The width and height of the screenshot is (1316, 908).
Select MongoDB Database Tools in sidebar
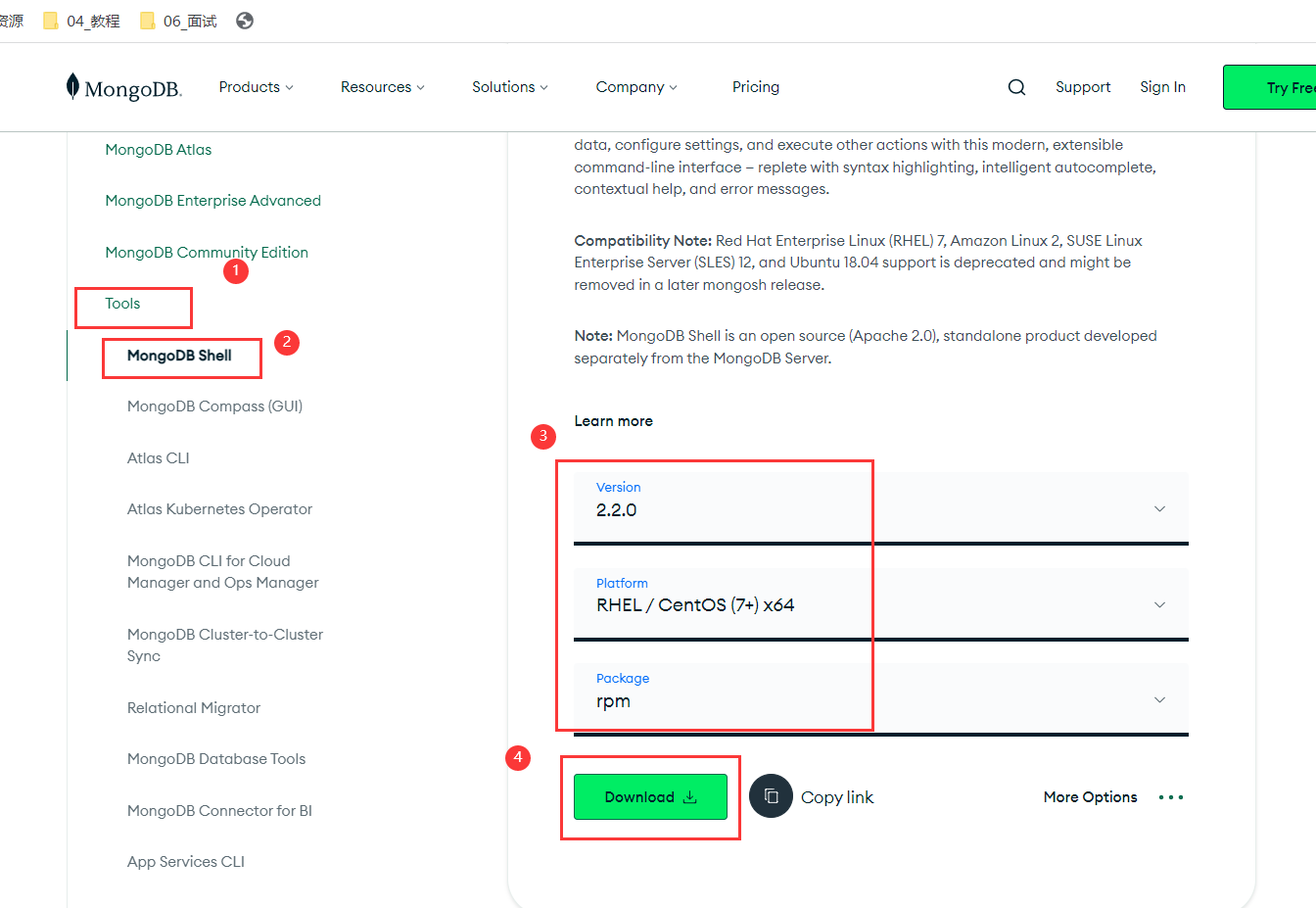216,759
